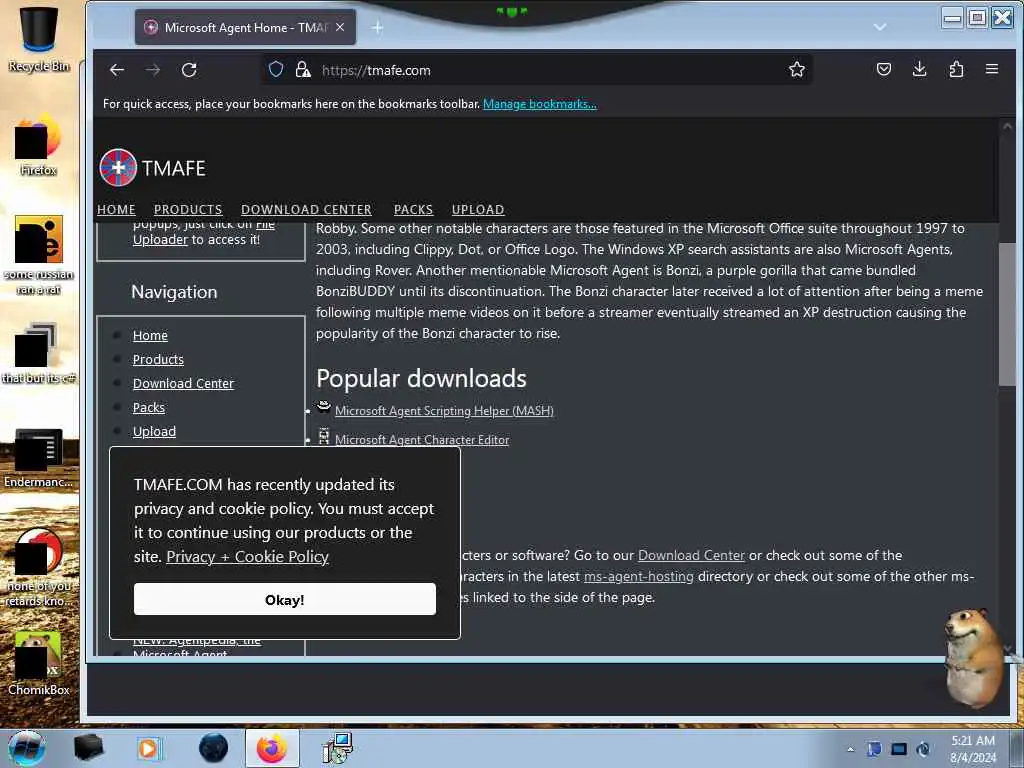Save page to Pocket
Screen dimensions: 1024x768
point(884,69)
